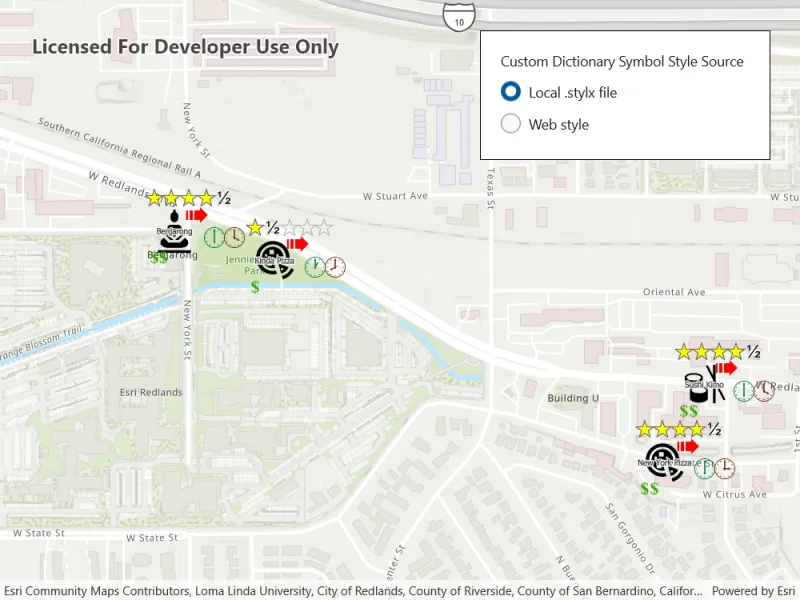The width and height of the screenshot is (800, 600).
Task: Click the Oriental Ave street label
Action: (x=674, y=292)
